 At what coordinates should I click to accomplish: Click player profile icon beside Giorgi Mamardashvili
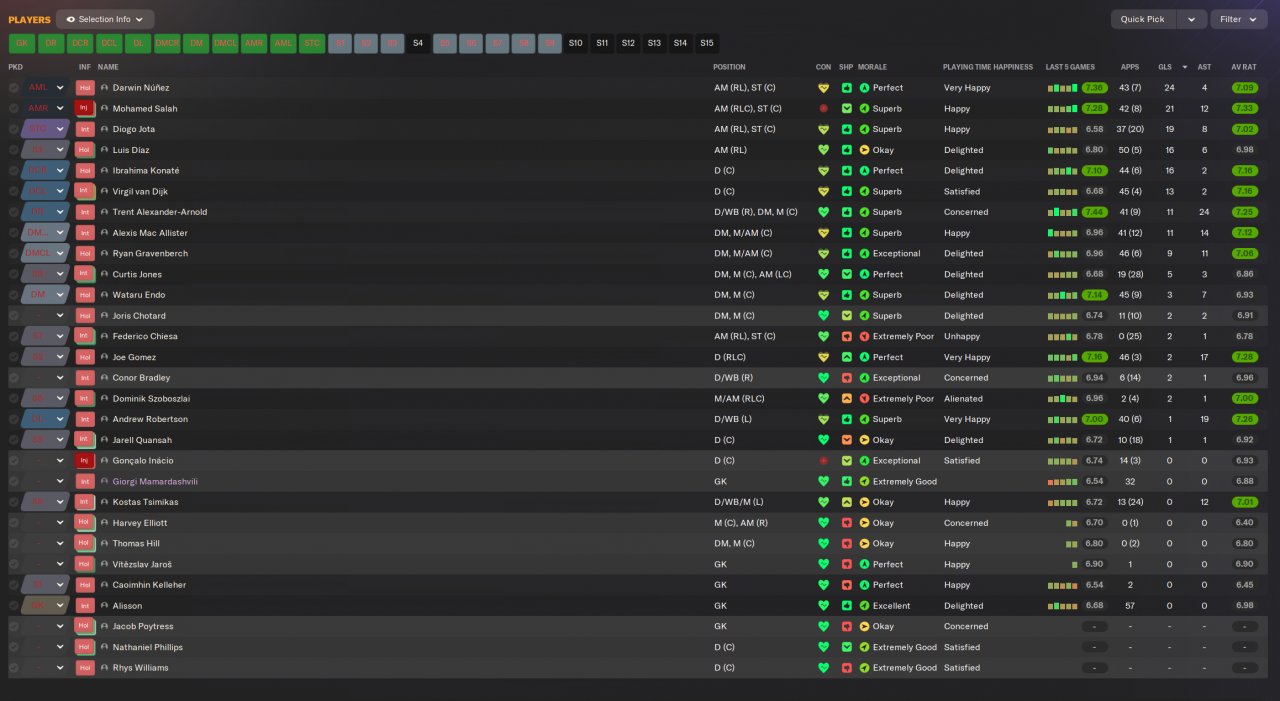[x=104, y=481]
